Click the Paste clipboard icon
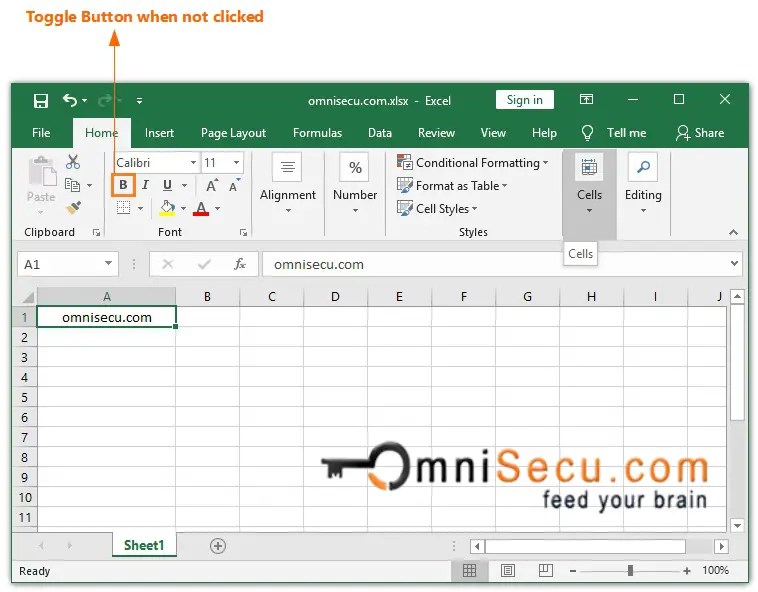The width and height of the screenshot is (758, 592). pos(42,172)
